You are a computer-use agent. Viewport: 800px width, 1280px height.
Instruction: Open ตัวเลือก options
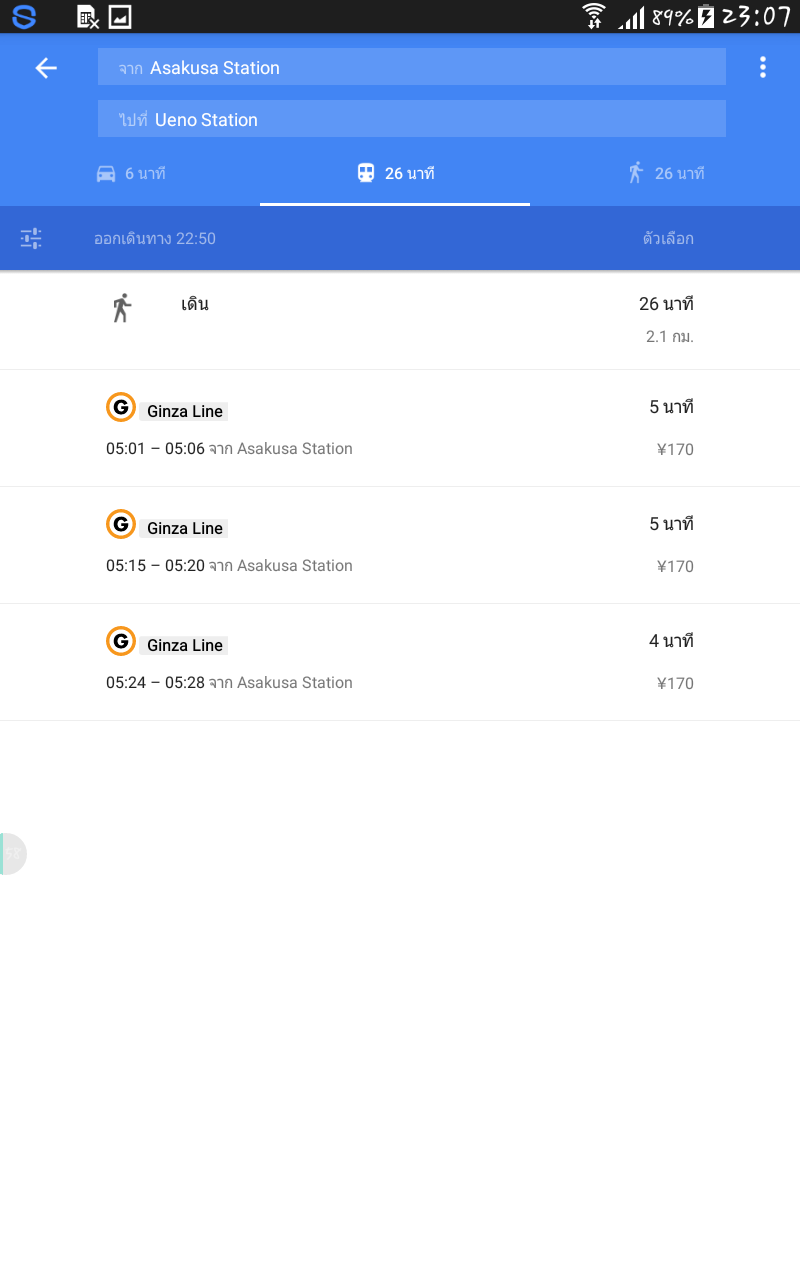668,238
